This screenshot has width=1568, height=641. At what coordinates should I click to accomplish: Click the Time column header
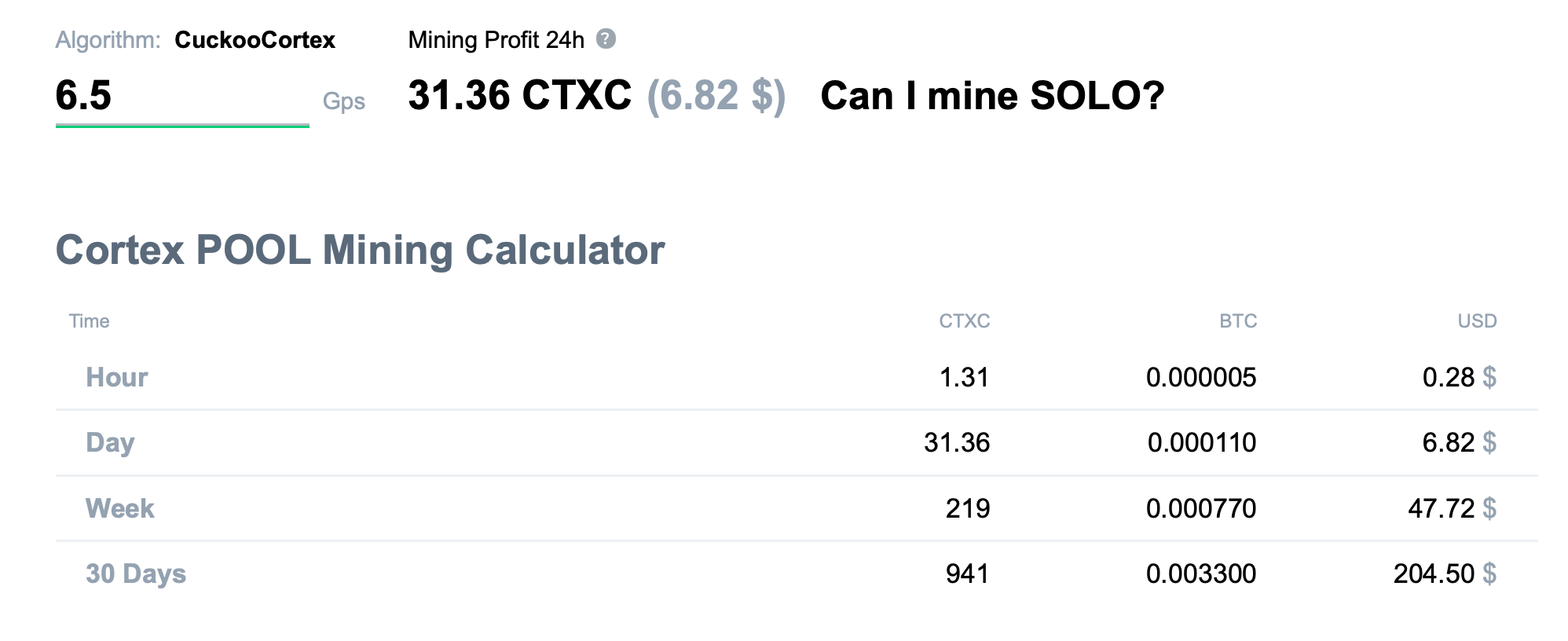pos(89,321)
